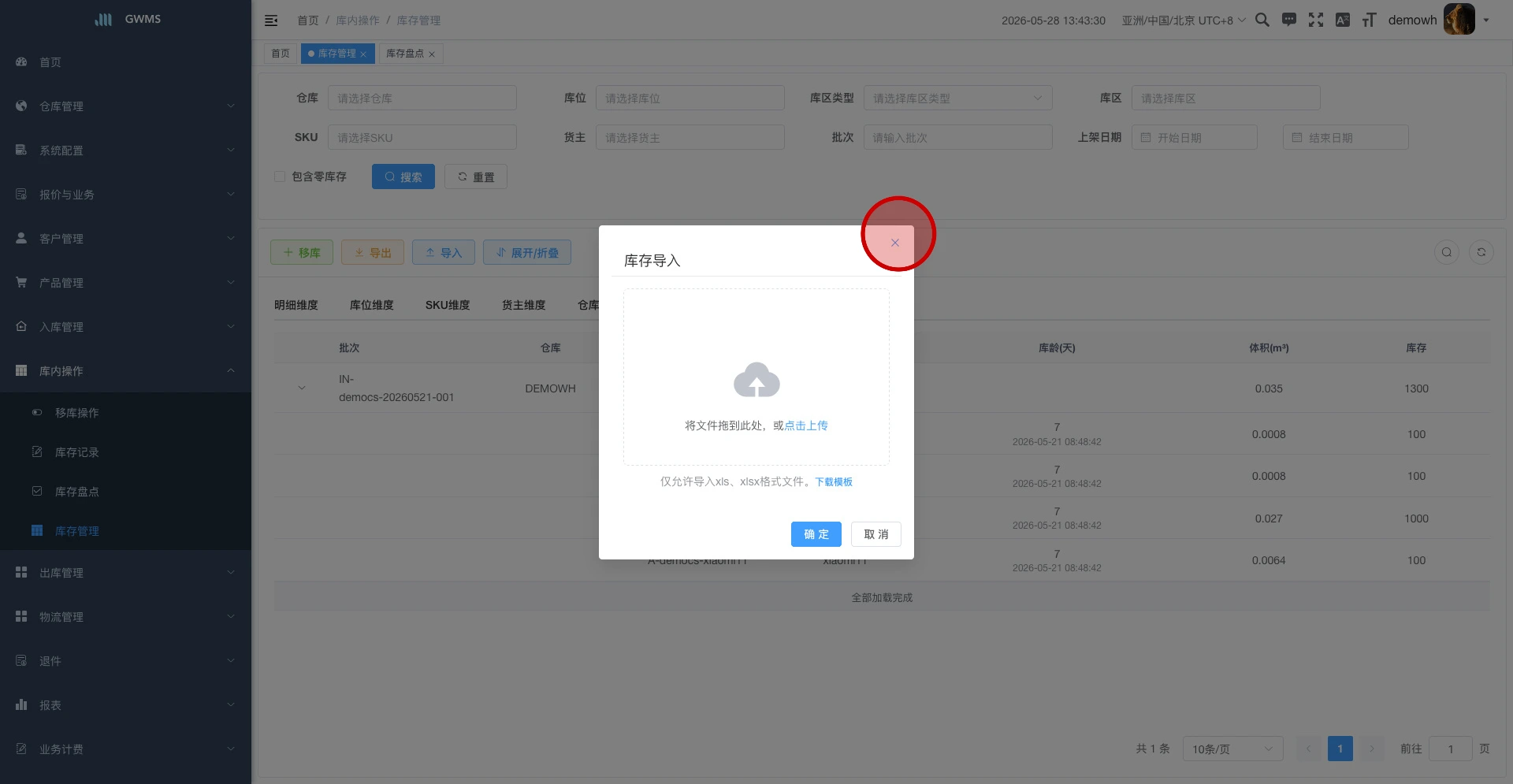Click the round refresh icon
This screenshot has height=784, width=1513.
(1481, 252)
